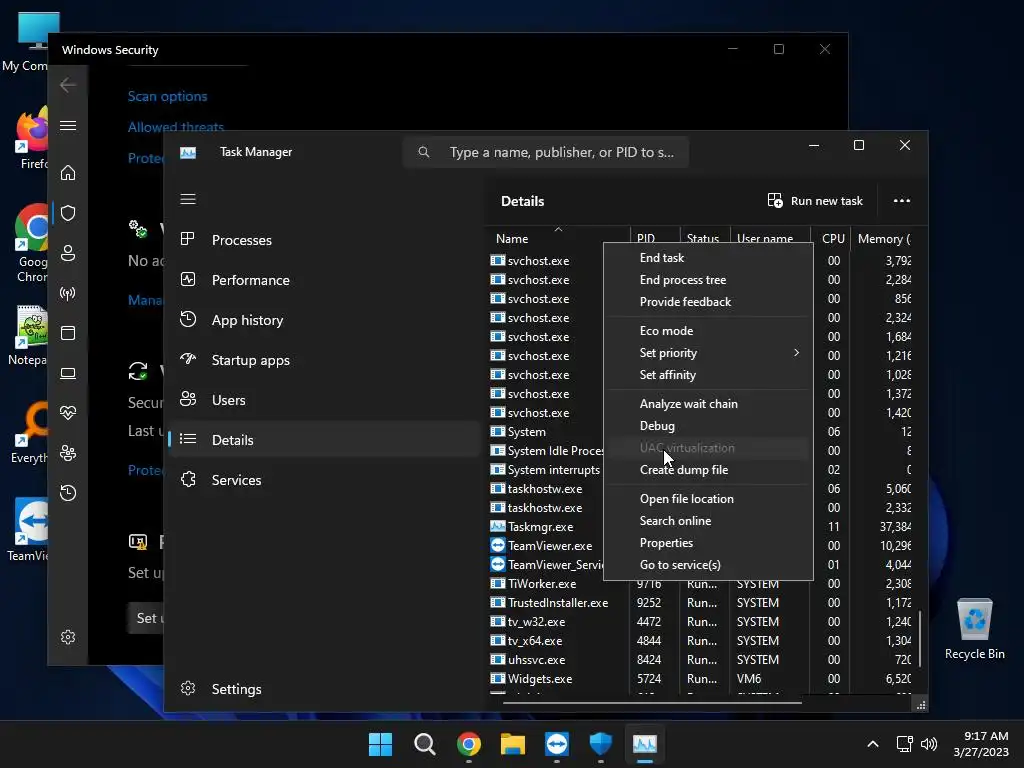Toggle Task Manager hamburger navigation menu

[x=188, y=199]
